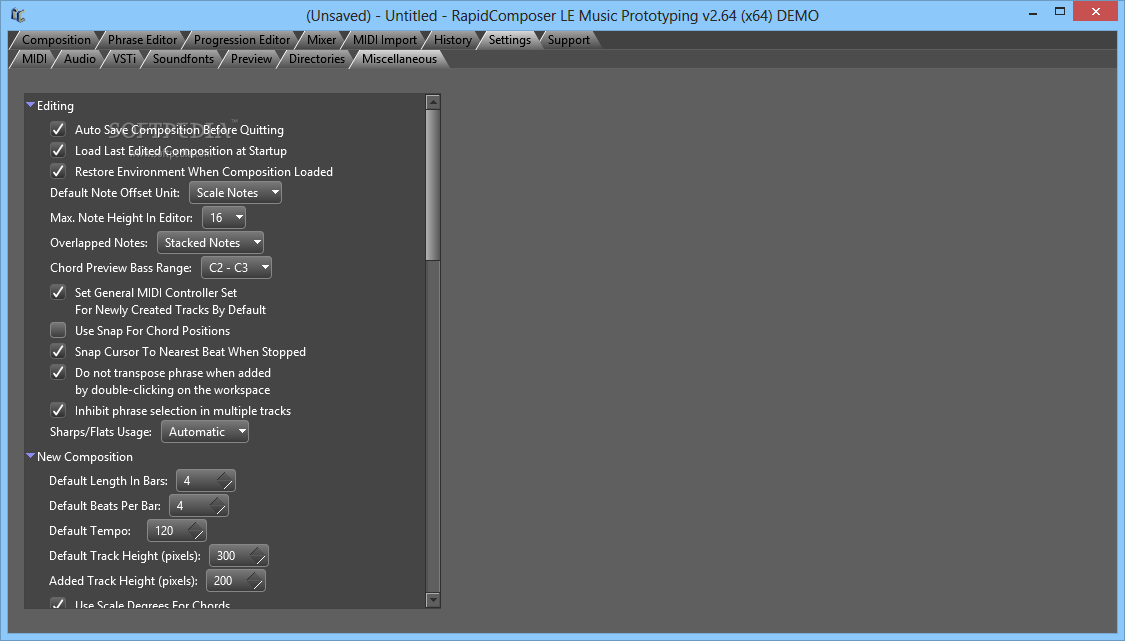Image resolution: width=1125 pixels, height=641 pixels.
Task: Collapse the New Composition section
Action: [31, 456]
